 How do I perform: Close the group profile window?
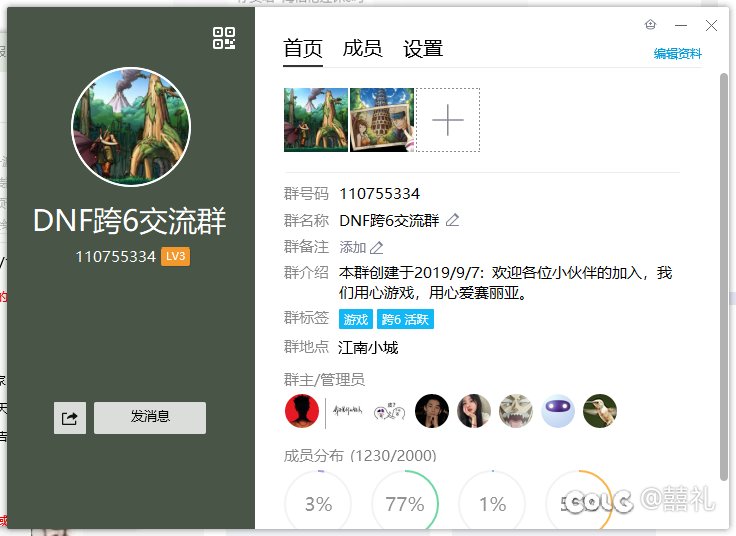711,25
